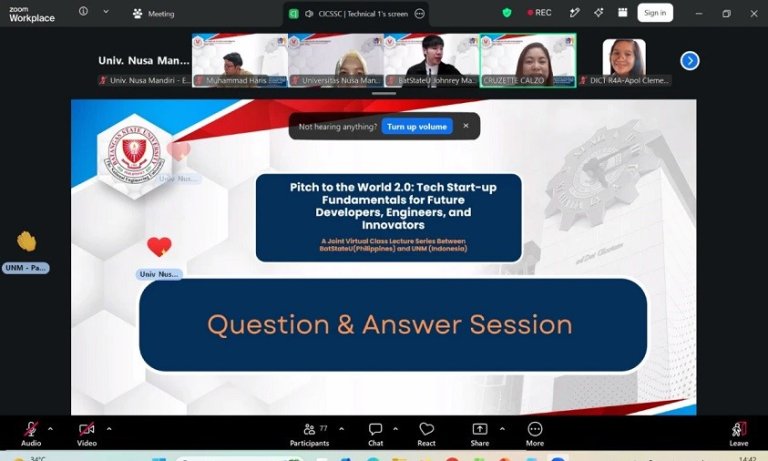This screenshot has height=461, width=768.
Task: Dismiss the Not hearing anything notification
Action: tap(466, 126)
